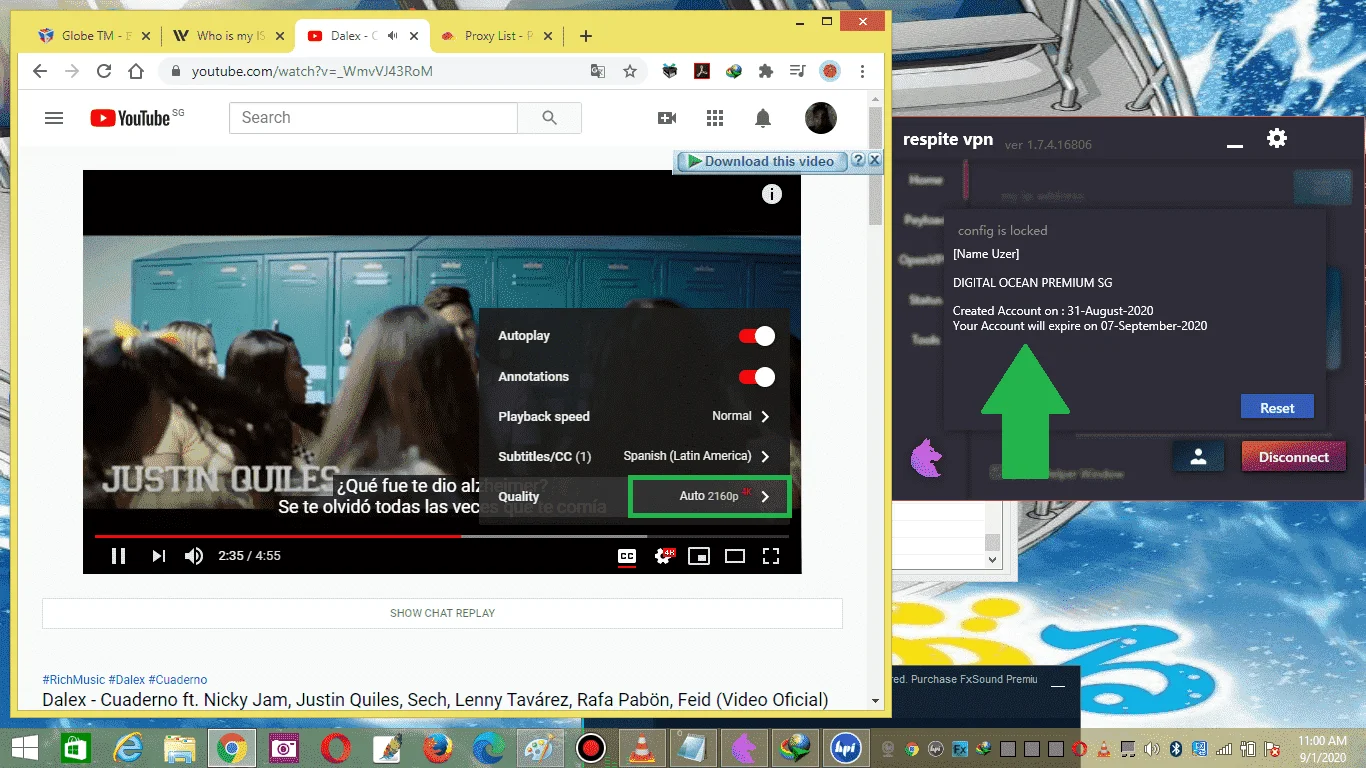Open the Subtitles/CC submenu
Image resolution: width=1366 pixels, height=768 pixels.
point(634,456)
